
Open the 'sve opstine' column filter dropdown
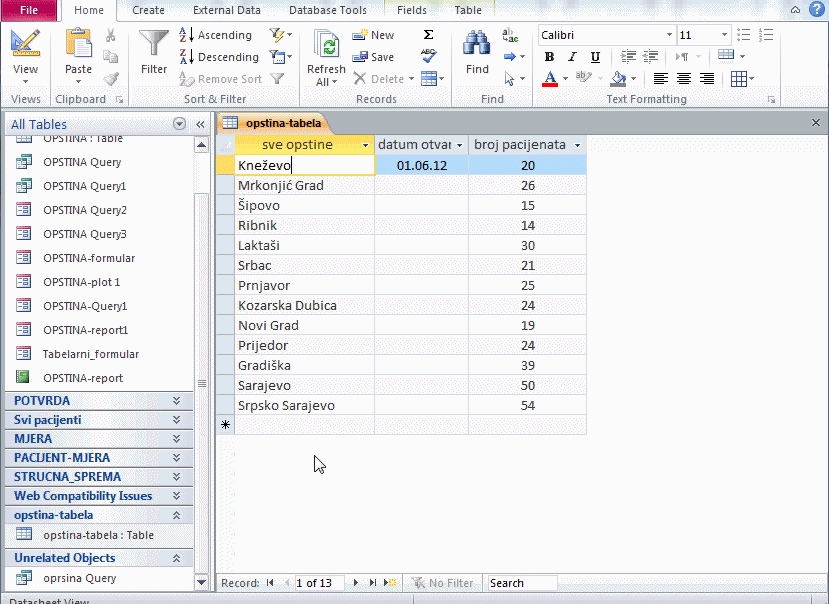point(366,145)
